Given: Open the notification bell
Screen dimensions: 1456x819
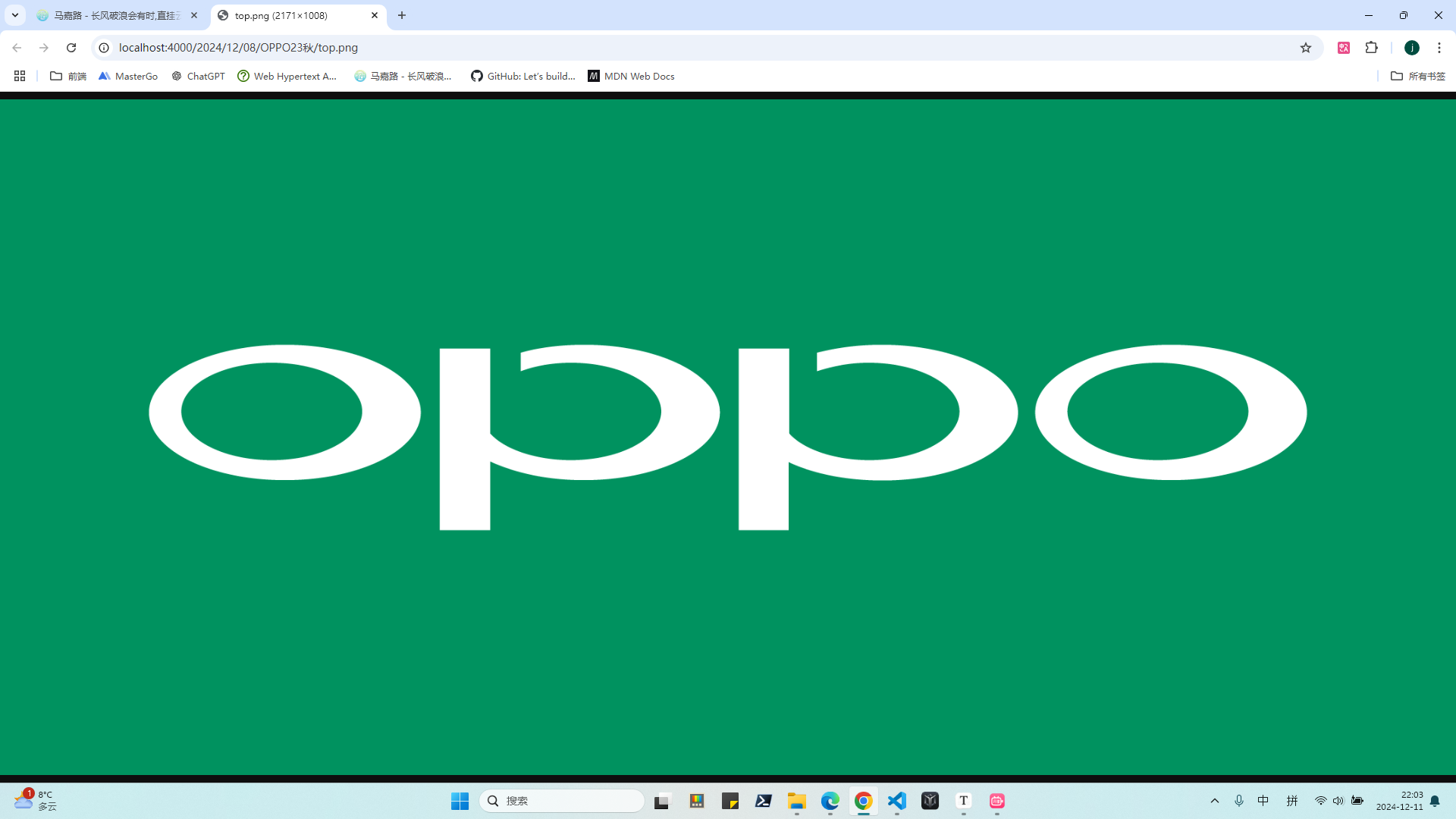Looking at the screenshot, I should click(x=1435, y=801).
